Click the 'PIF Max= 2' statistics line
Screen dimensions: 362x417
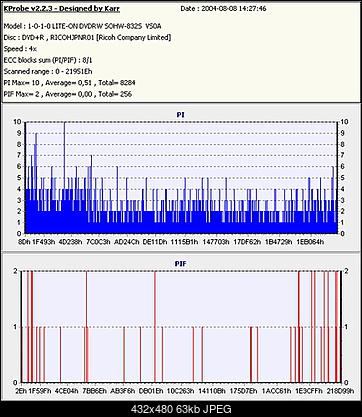(68, 94)
